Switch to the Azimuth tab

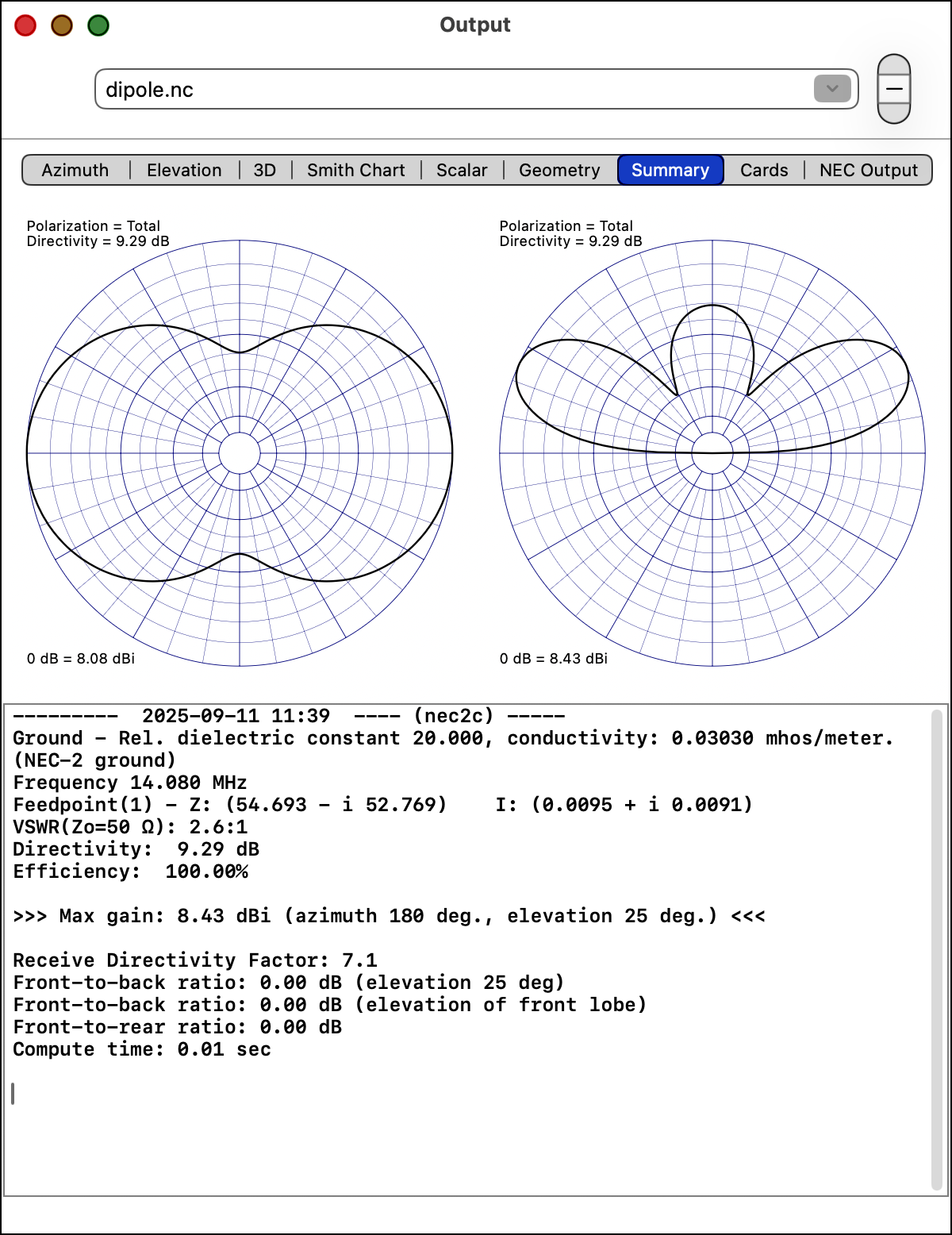75,170
